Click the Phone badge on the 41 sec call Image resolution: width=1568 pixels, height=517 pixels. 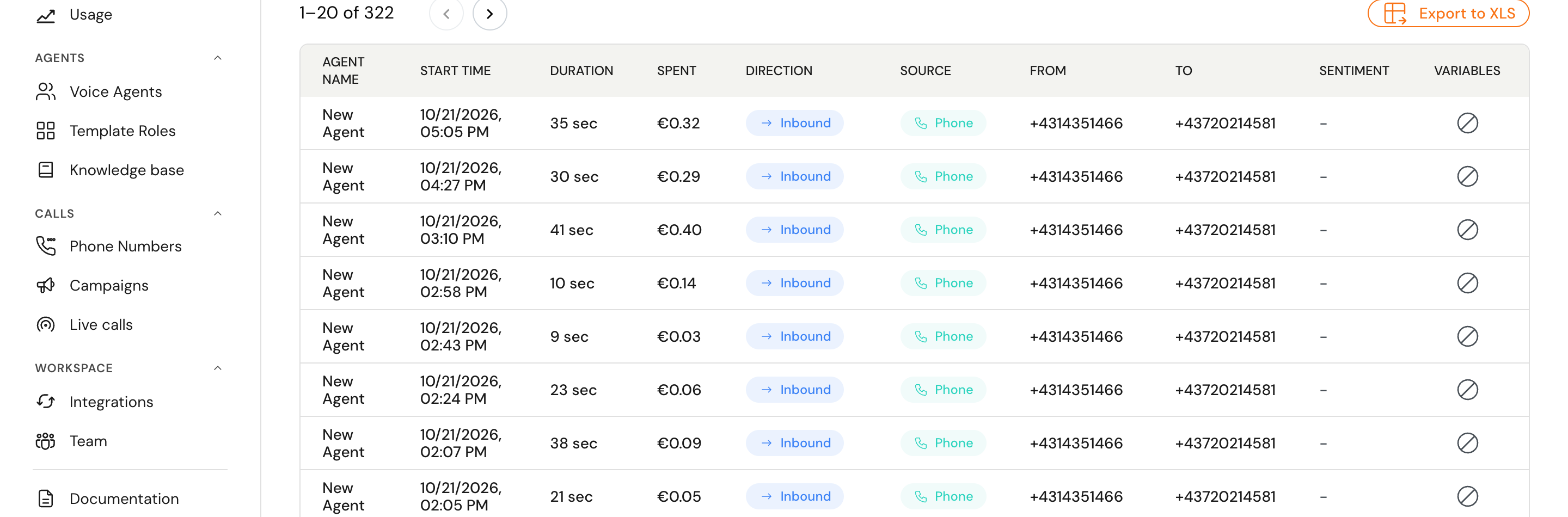(x=943, y=230)
